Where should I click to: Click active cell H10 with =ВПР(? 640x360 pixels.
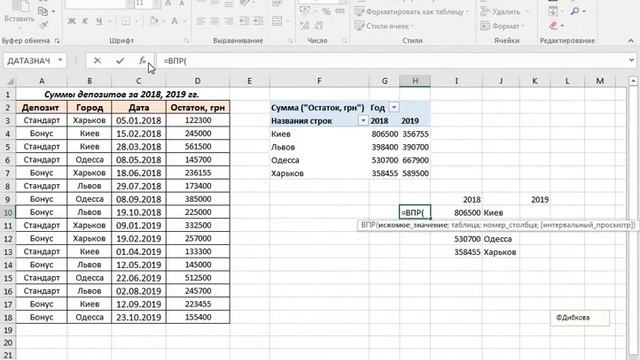coord(415,212)
